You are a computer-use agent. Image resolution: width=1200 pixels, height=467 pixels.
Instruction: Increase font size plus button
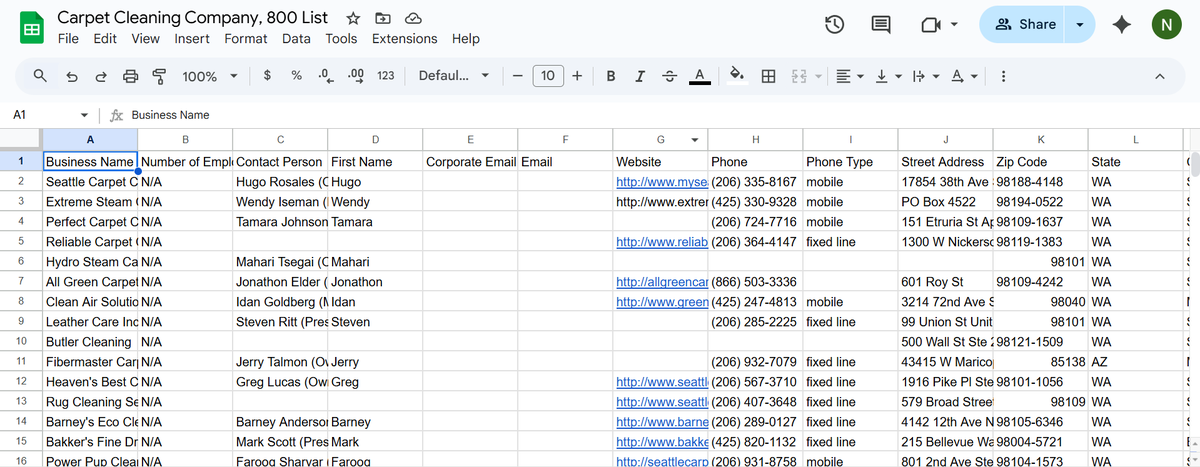pos(577,75)
